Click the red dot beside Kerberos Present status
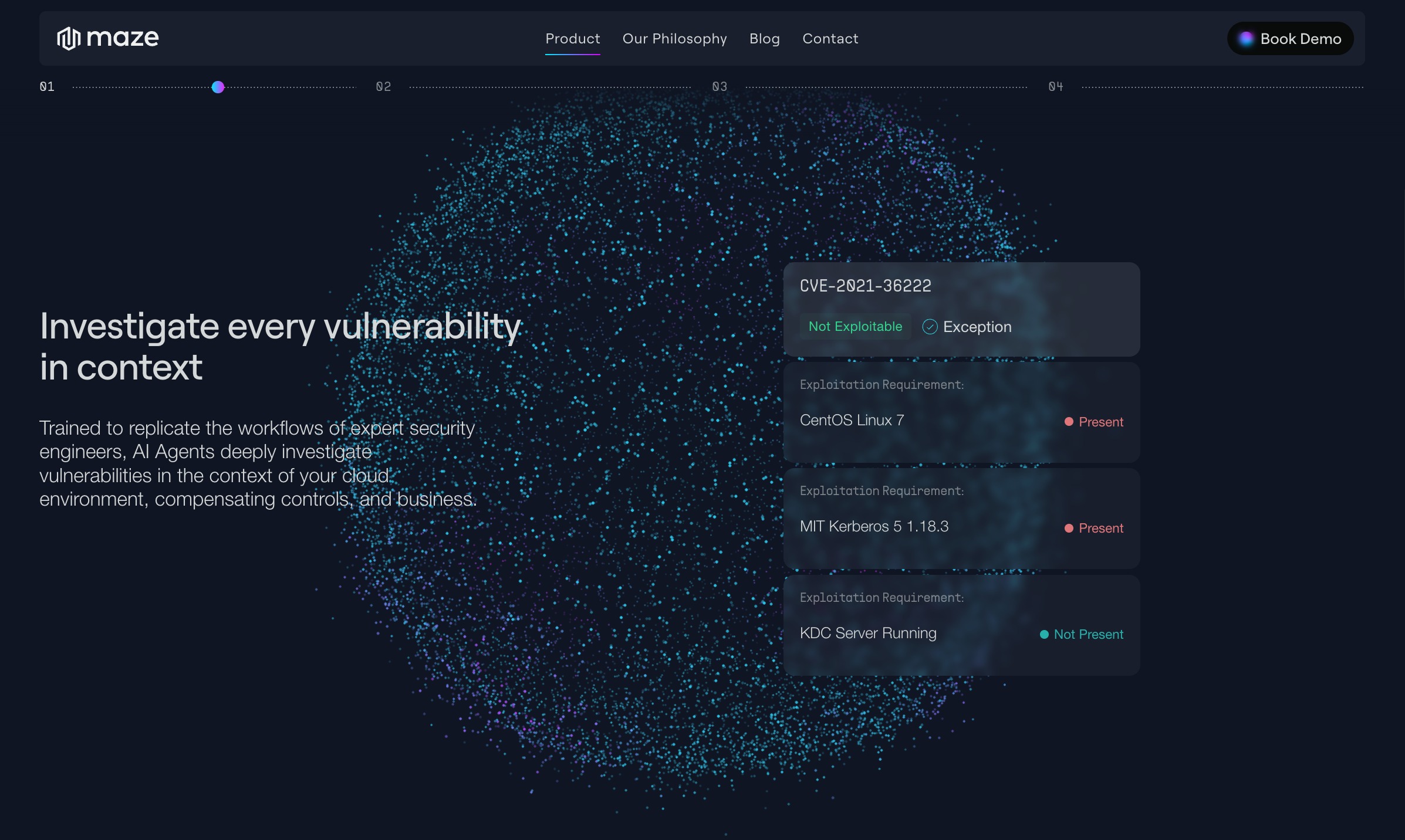Screen dimensions: 1405x840 [1069, 528]
